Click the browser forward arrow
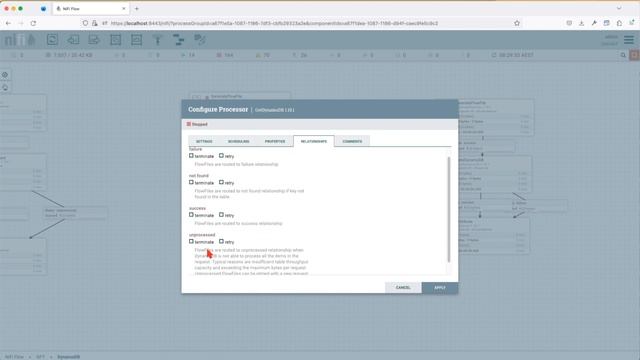 coord(21,23)
